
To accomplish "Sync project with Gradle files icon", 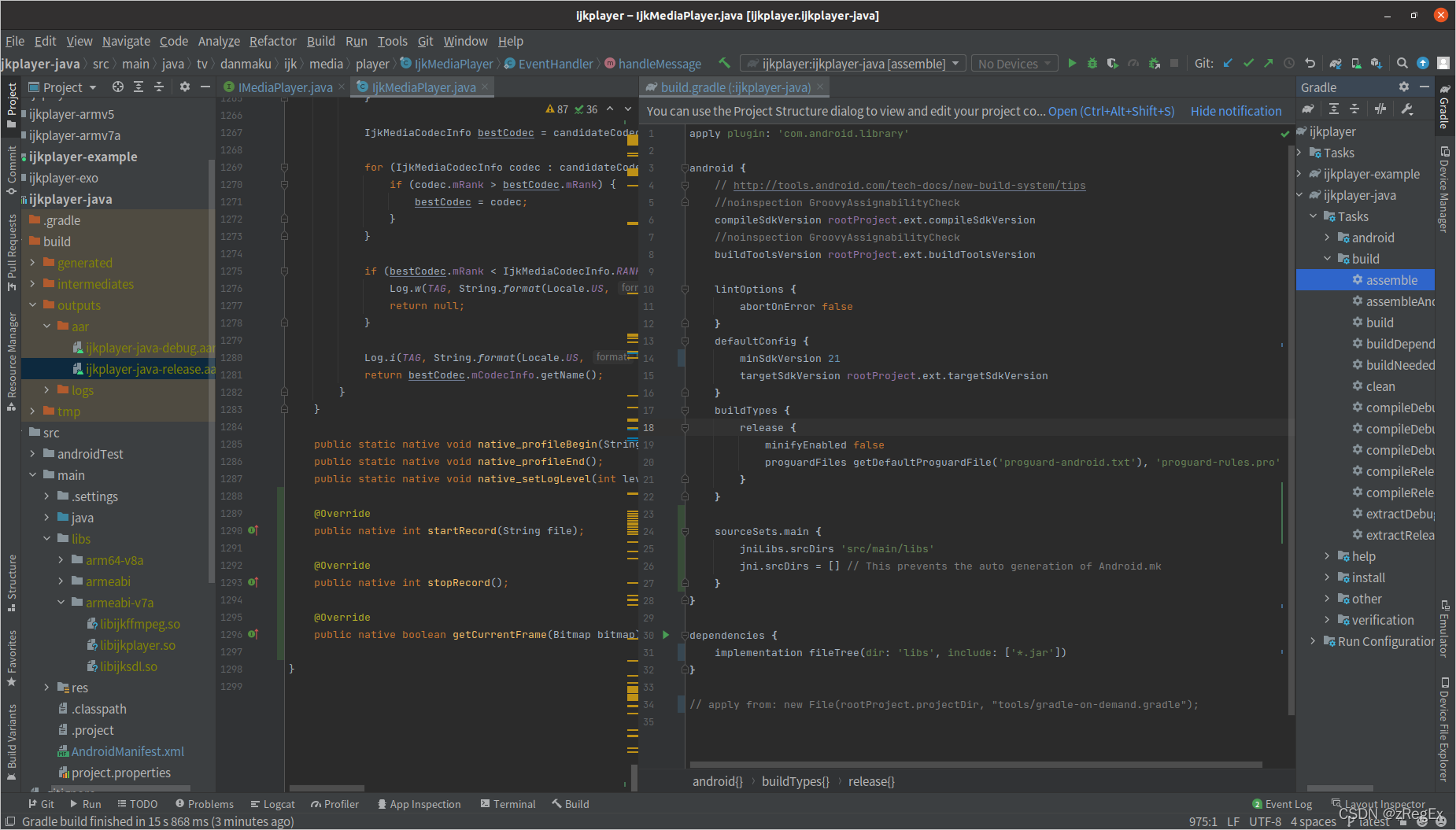I will (x=1336, y=63).
